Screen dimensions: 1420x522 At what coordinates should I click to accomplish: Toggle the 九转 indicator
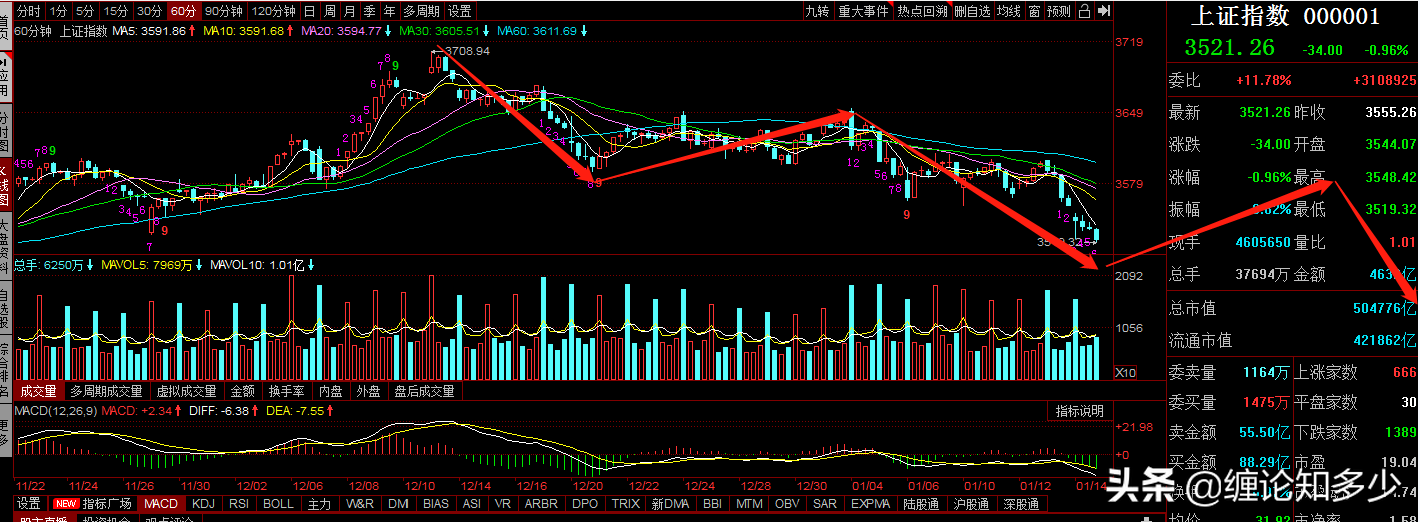(817, 11)
